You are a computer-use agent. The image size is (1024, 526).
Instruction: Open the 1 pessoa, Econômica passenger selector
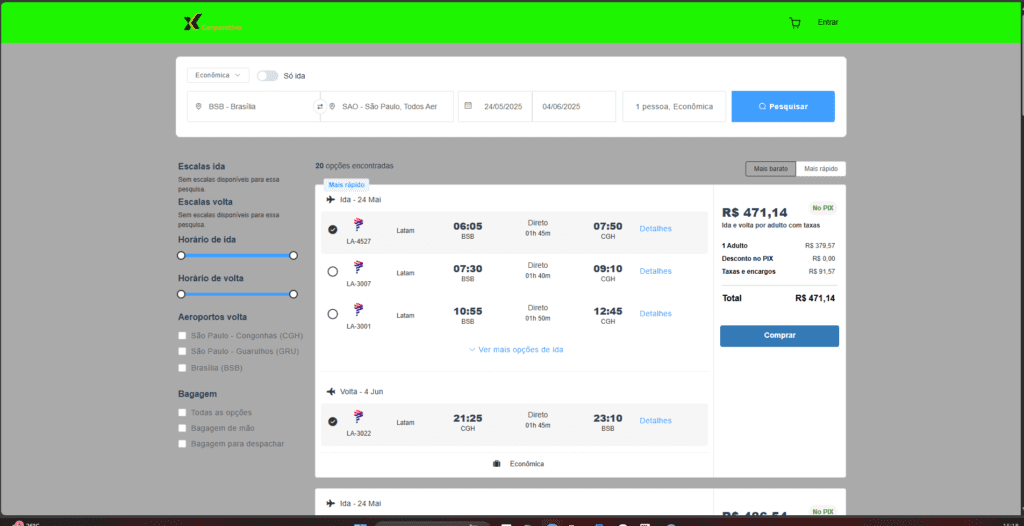pos(674,106)
